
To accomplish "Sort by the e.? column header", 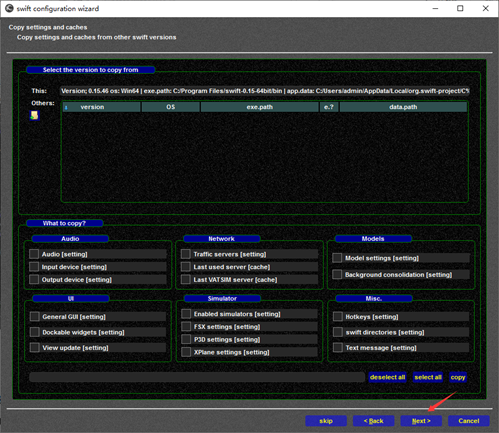I will [x=329, y=107].
